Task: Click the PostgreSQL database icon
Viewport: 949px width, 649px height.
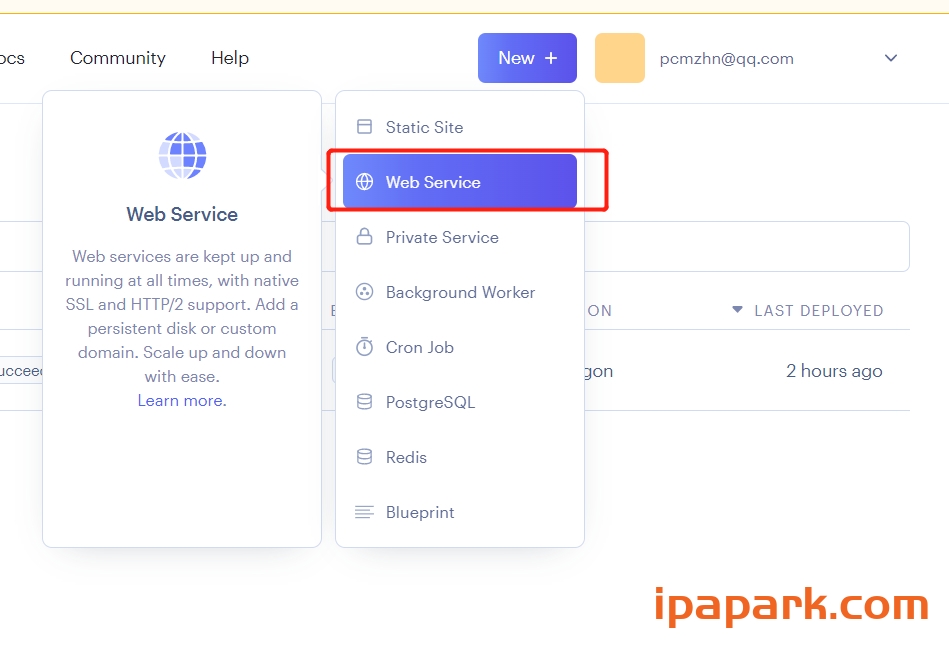Action: pyautogui.click(x=364, y=402)
